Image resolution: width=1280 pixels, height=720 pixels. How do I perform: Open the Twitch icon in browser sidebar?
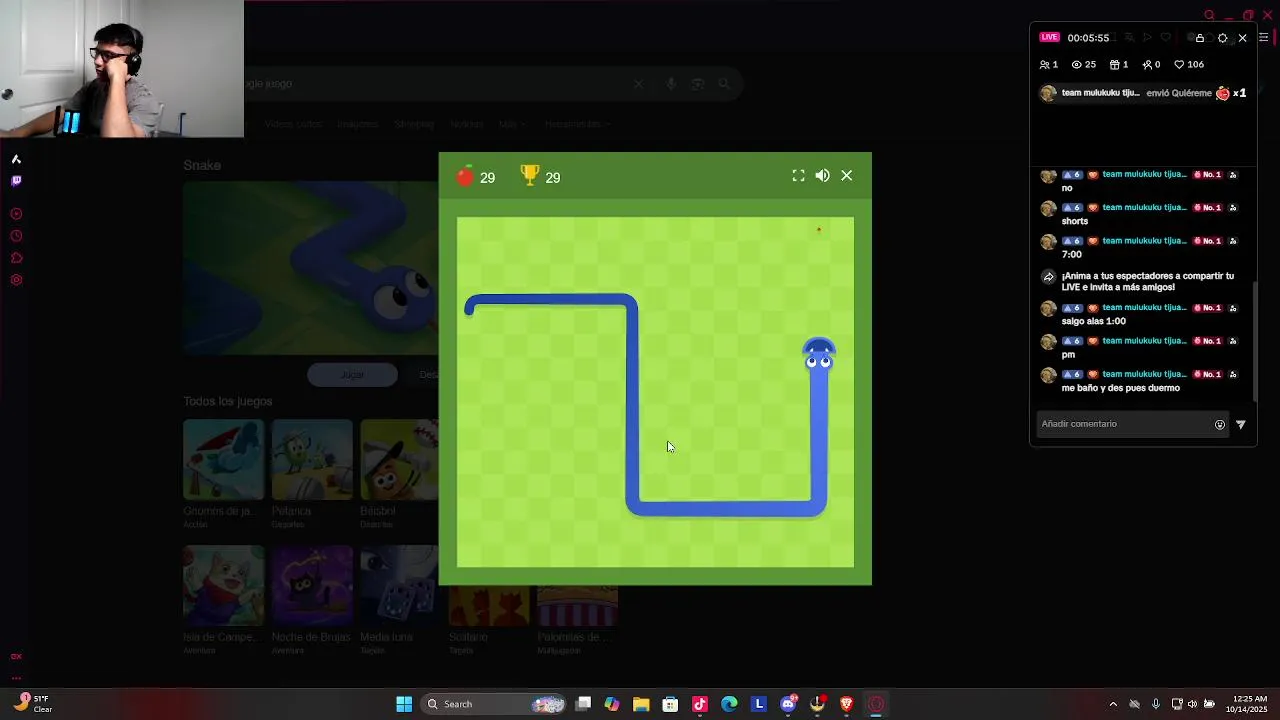click(x=16, y=181)
